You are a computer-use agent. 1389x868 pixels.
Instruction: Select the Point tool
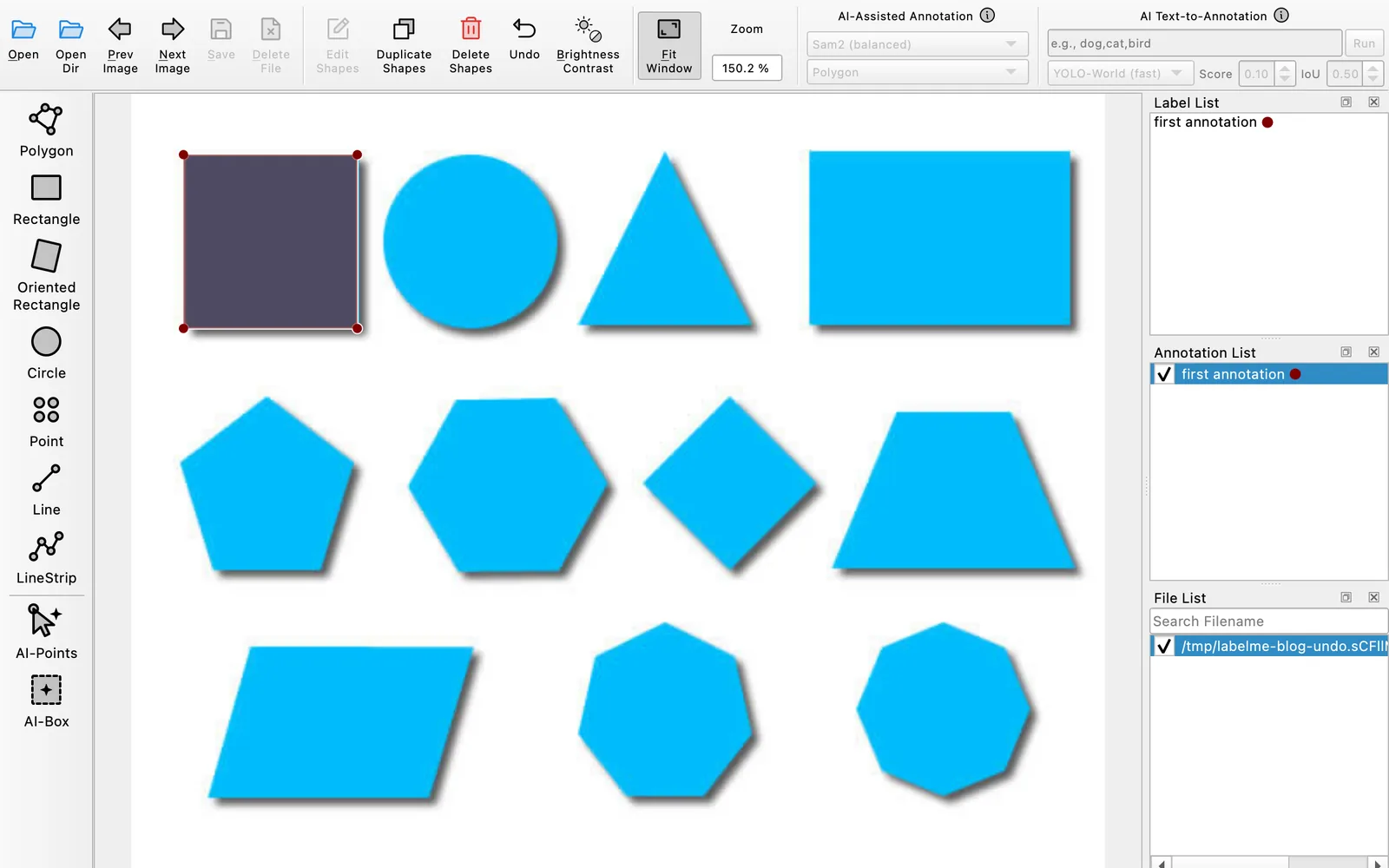tap(46, 422)
